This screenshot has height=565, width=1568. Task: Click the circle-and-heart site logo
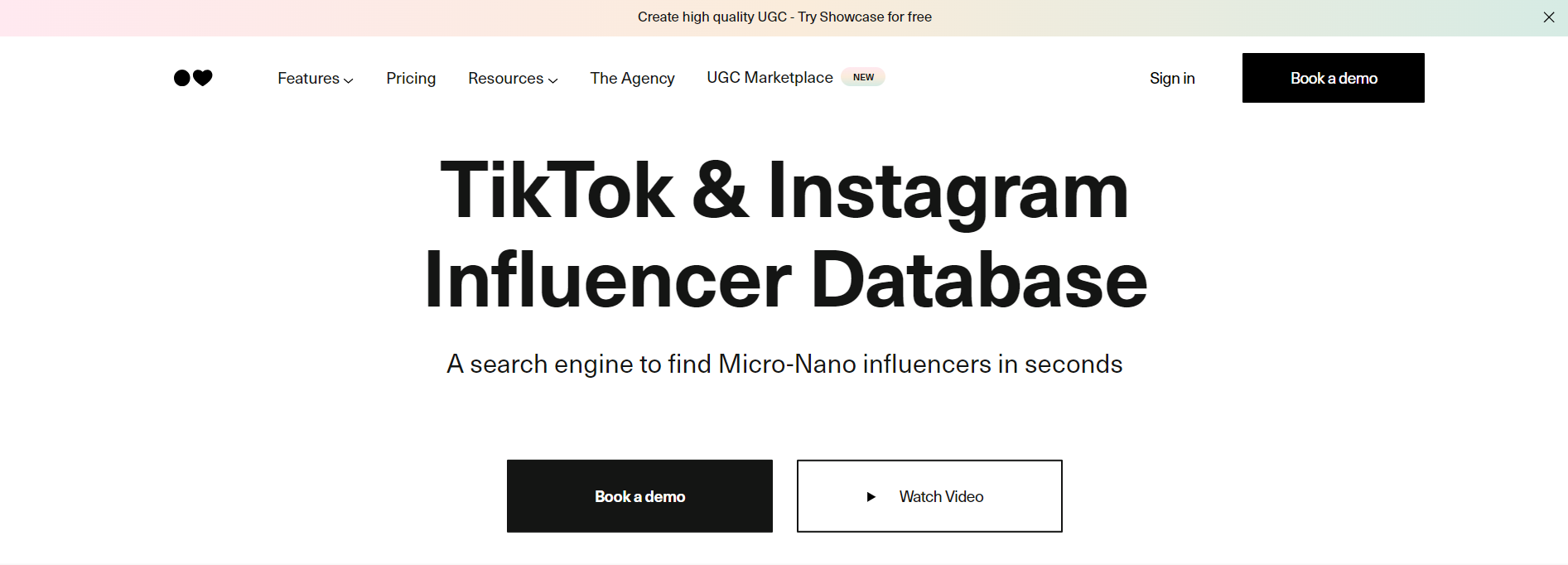192,78
